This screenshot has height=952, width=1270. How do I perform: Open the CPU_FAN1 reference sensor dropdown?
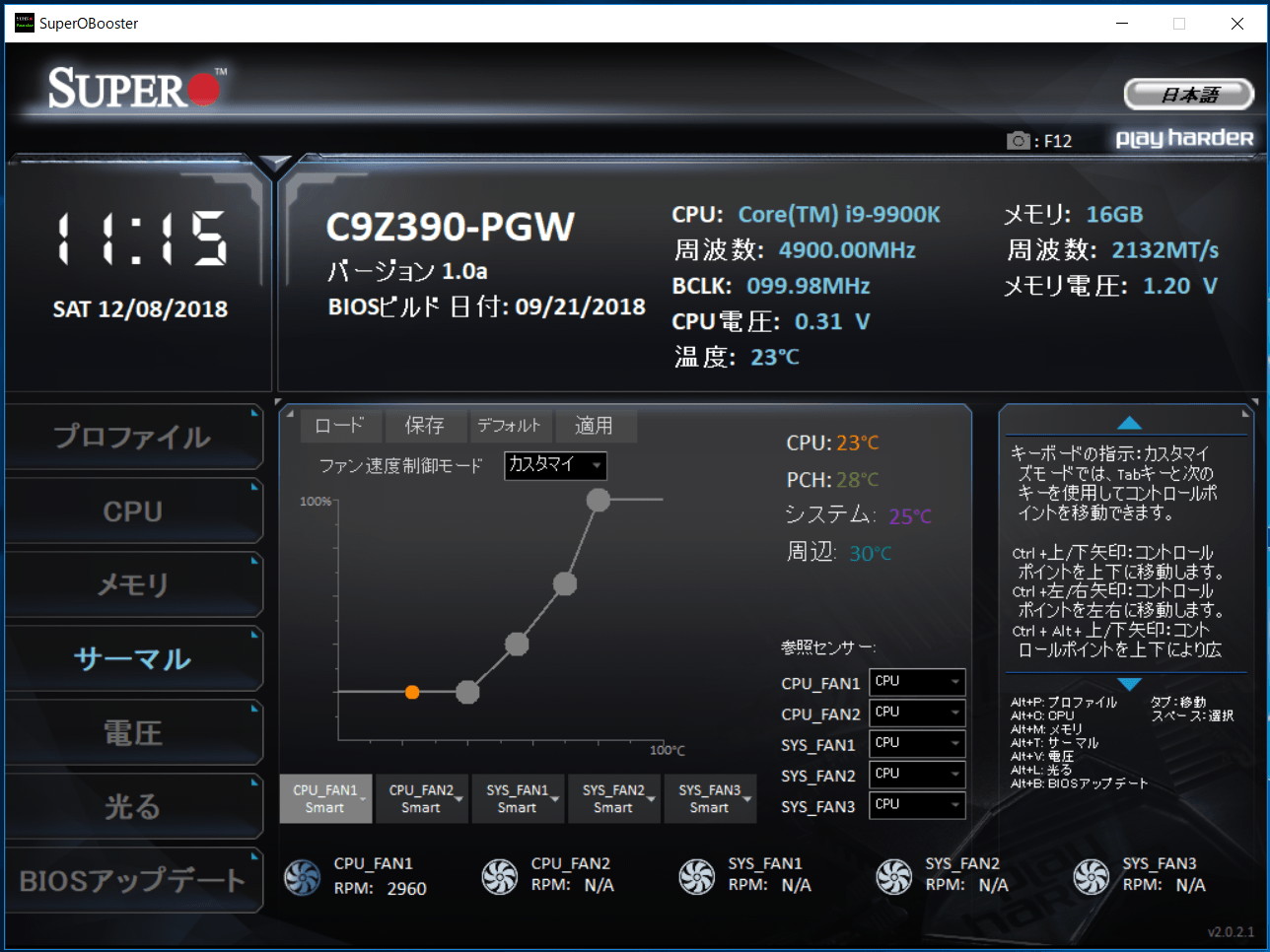917,682
